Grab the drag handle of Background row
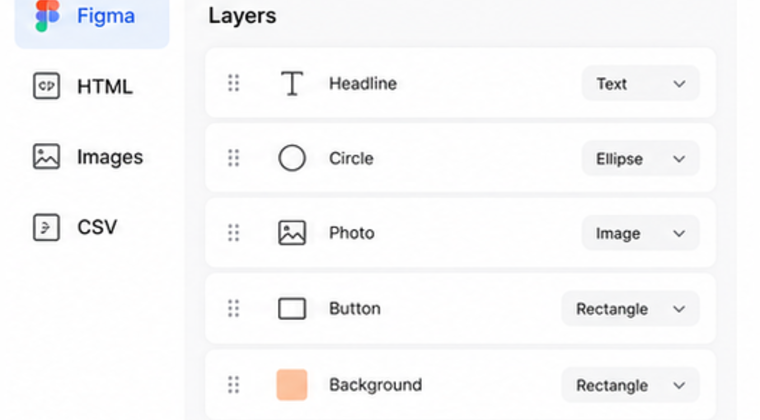The height and width of the screenshot is (420, 760). (x=234, y=385)
